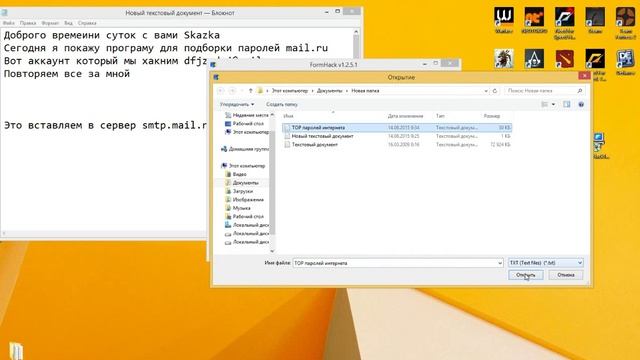Open The Witcher desktop shortcut
Image resolution: width=640 pixels, height=360 pixels.
coord(504,18)
